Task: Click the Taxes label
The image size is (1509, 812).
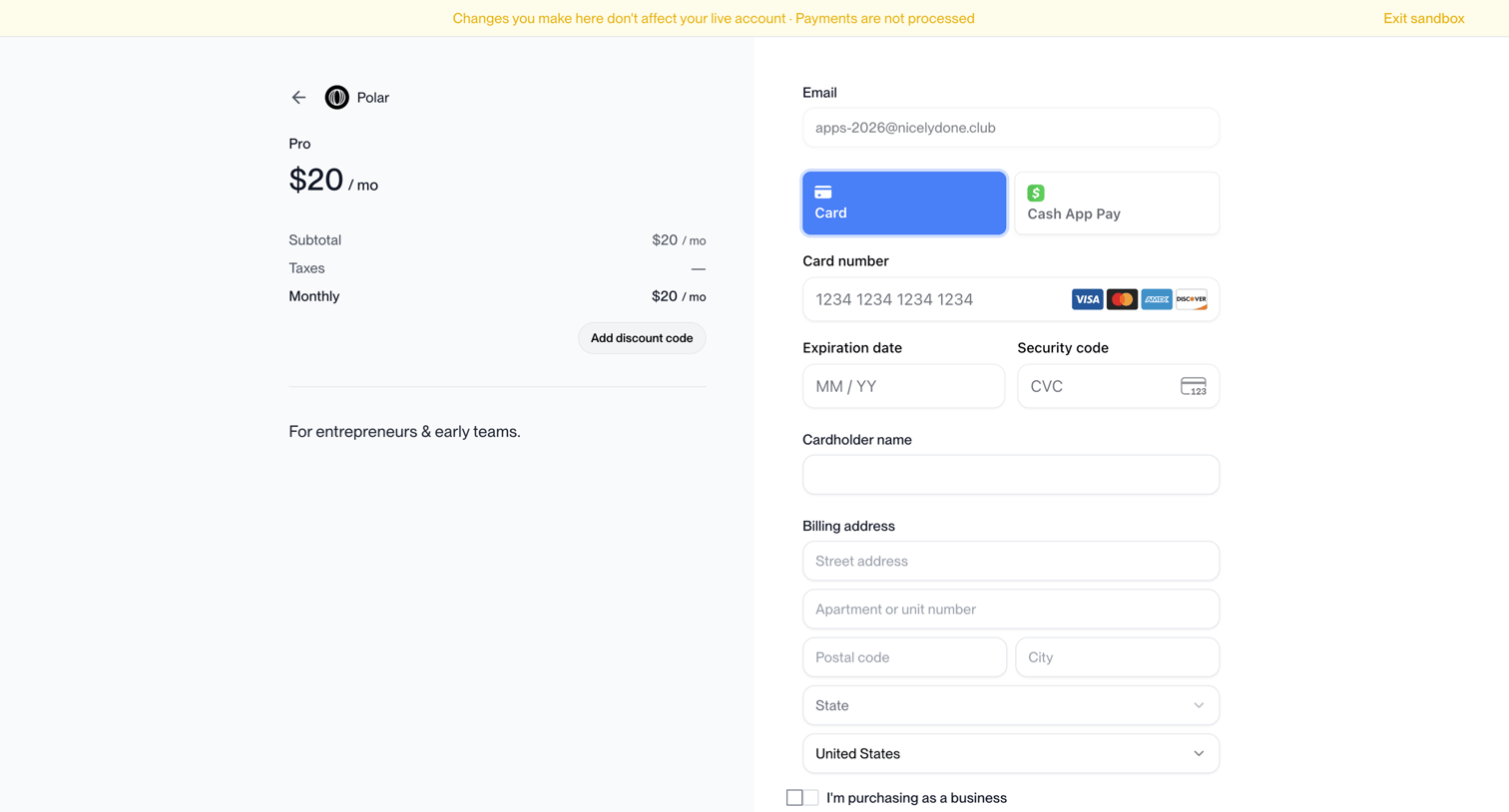Action: pyautogui.click(x=306, y=268)
